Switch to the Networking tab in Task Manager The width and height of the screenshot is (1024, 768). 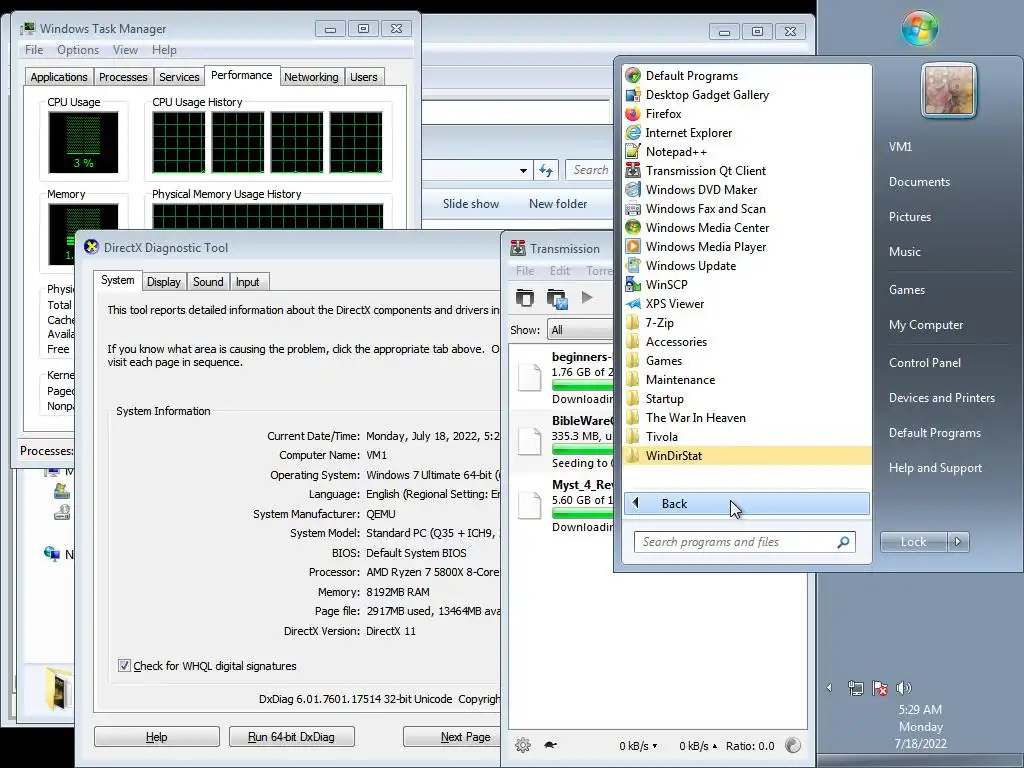pyautogui.click(x=311, y=76)
